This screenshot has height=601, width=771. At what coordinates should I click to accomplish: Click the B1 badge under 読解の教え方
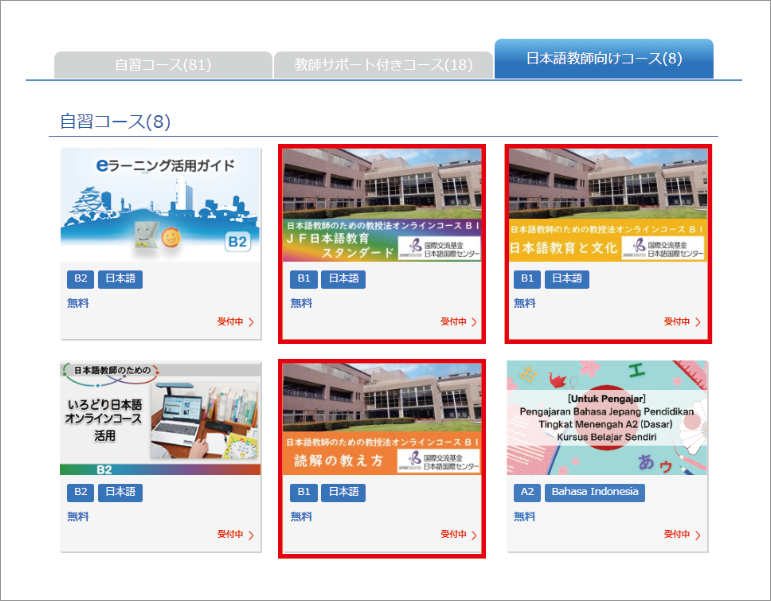point(302,492)
